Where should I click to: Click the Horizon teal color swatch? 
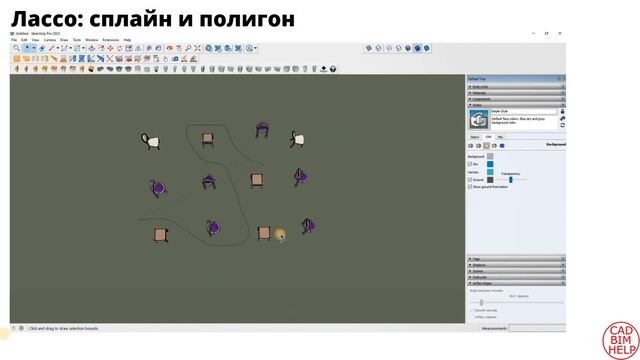coord(490,172)
